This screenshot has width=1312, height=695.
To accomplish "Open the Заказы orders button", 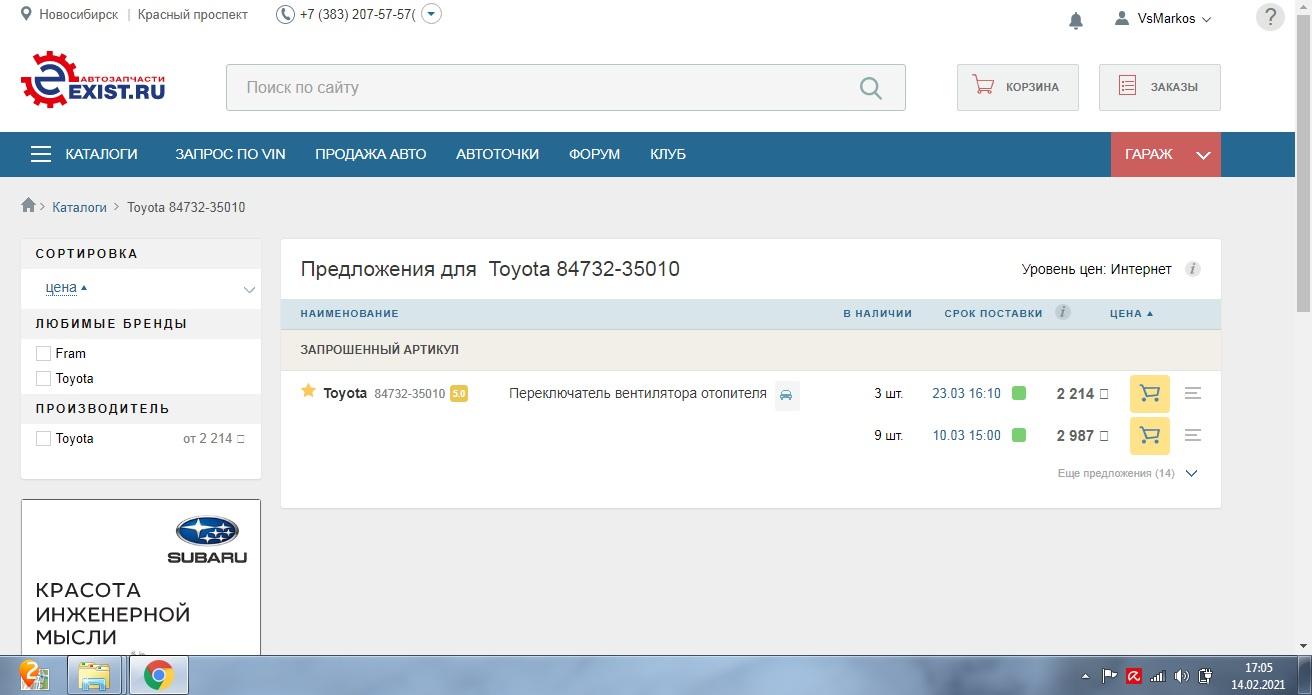I will (x=1160, y=87).
